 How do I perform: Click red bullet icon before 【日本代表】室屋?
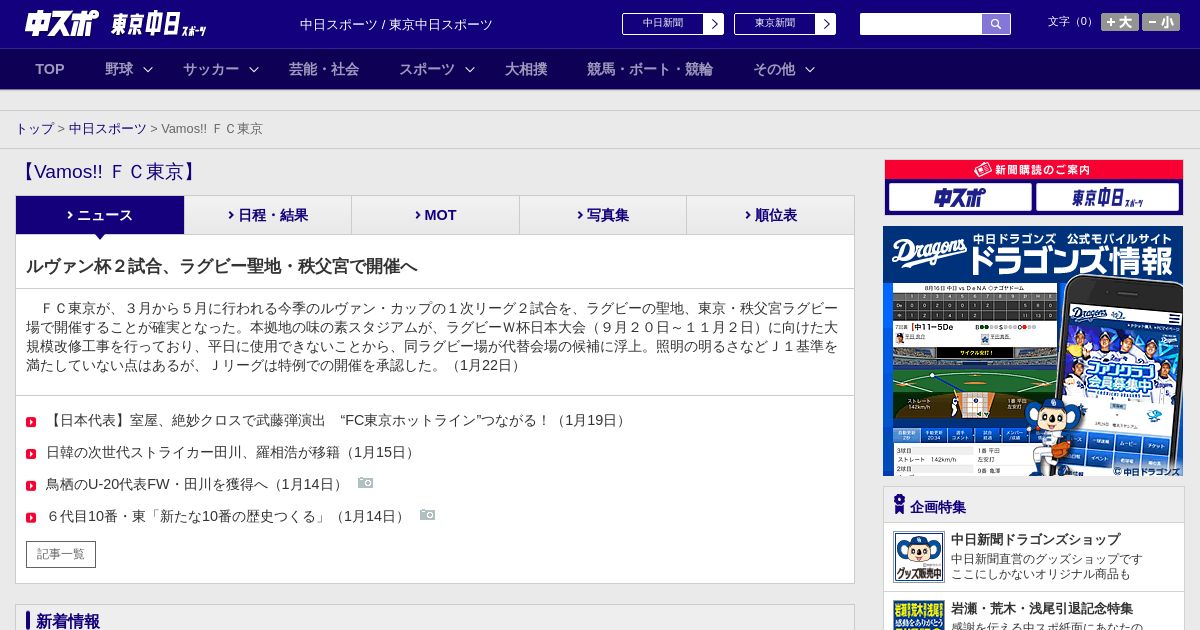31,422
